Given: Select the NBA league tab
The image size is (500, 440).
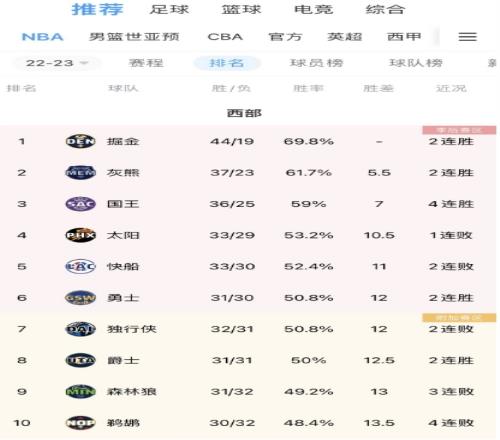Looking at the screenshot, I should 43,37.
